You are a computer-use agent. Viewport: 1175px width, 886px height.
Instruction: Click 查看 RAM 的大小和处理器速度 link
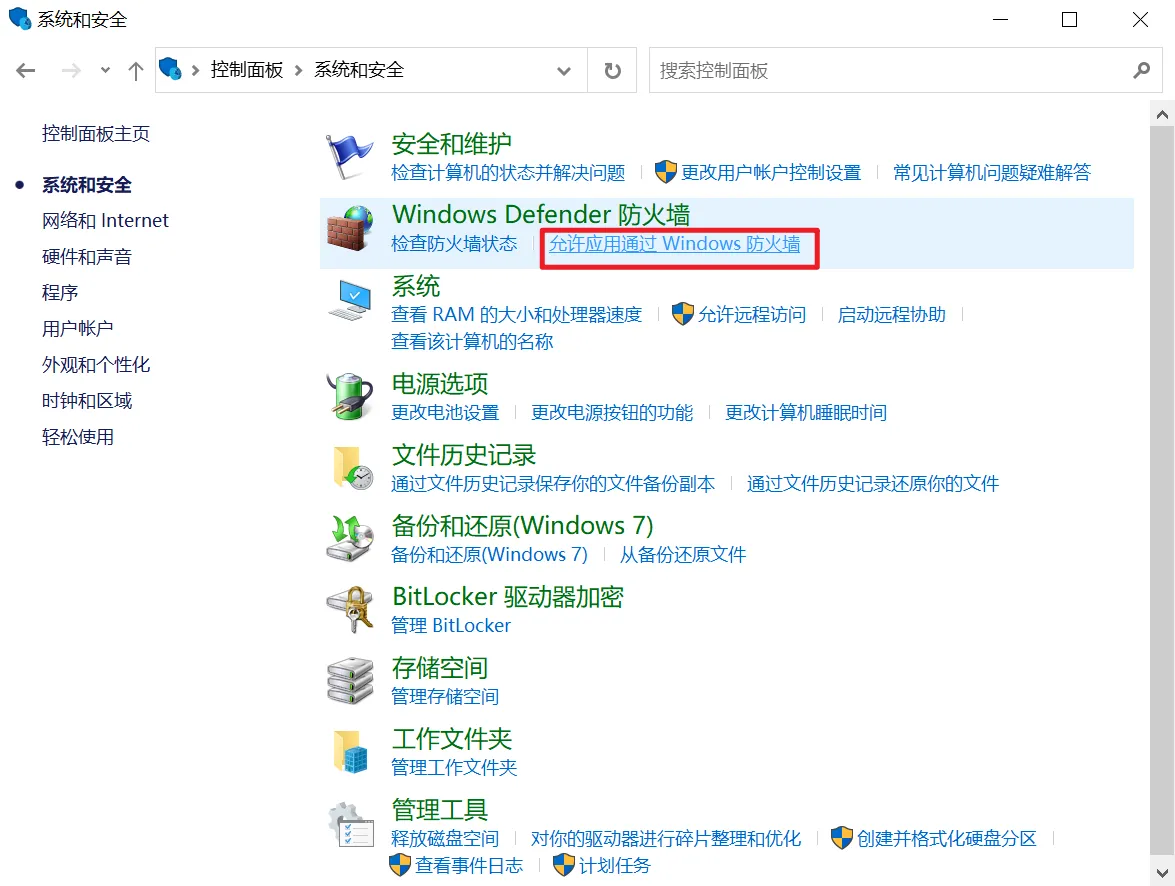point(516,315)
